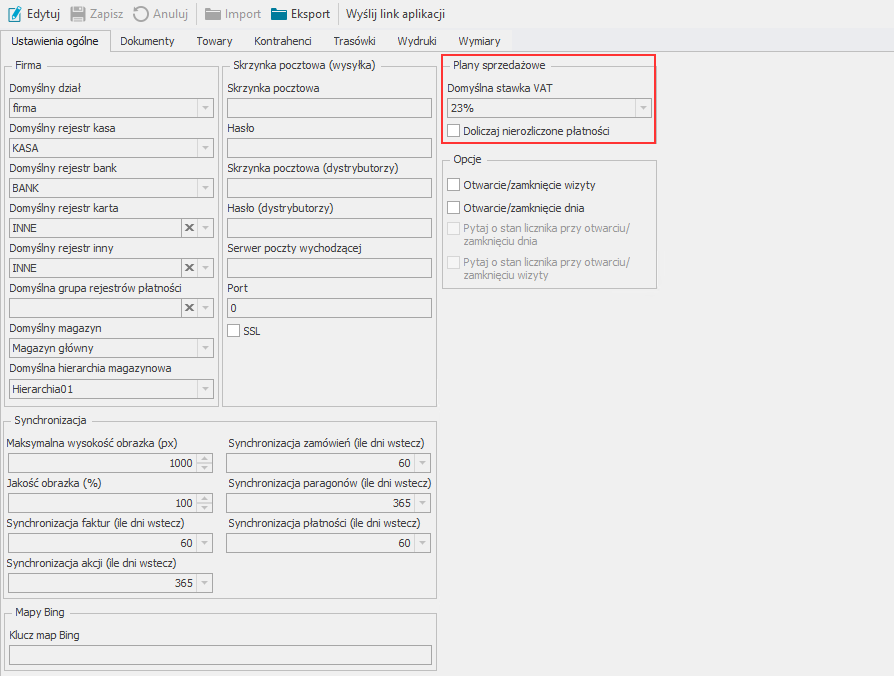Viewport: 894px width, 676px height.
Task: Click the Anuluj undo arrow icon
Action: [141, 14]
